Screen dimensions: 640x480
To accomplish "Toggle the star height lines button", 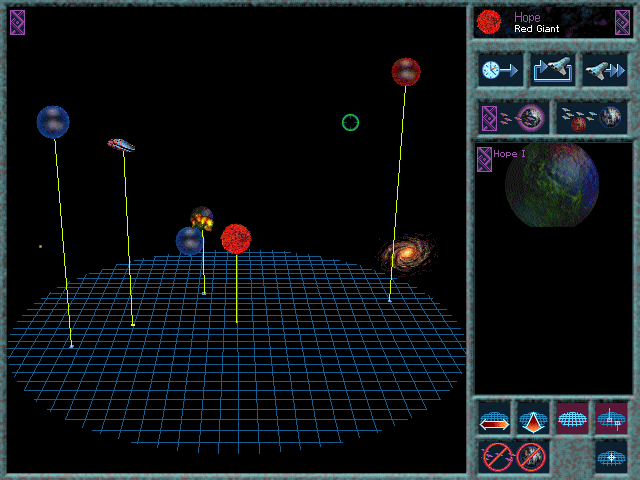I will (611, 419).
